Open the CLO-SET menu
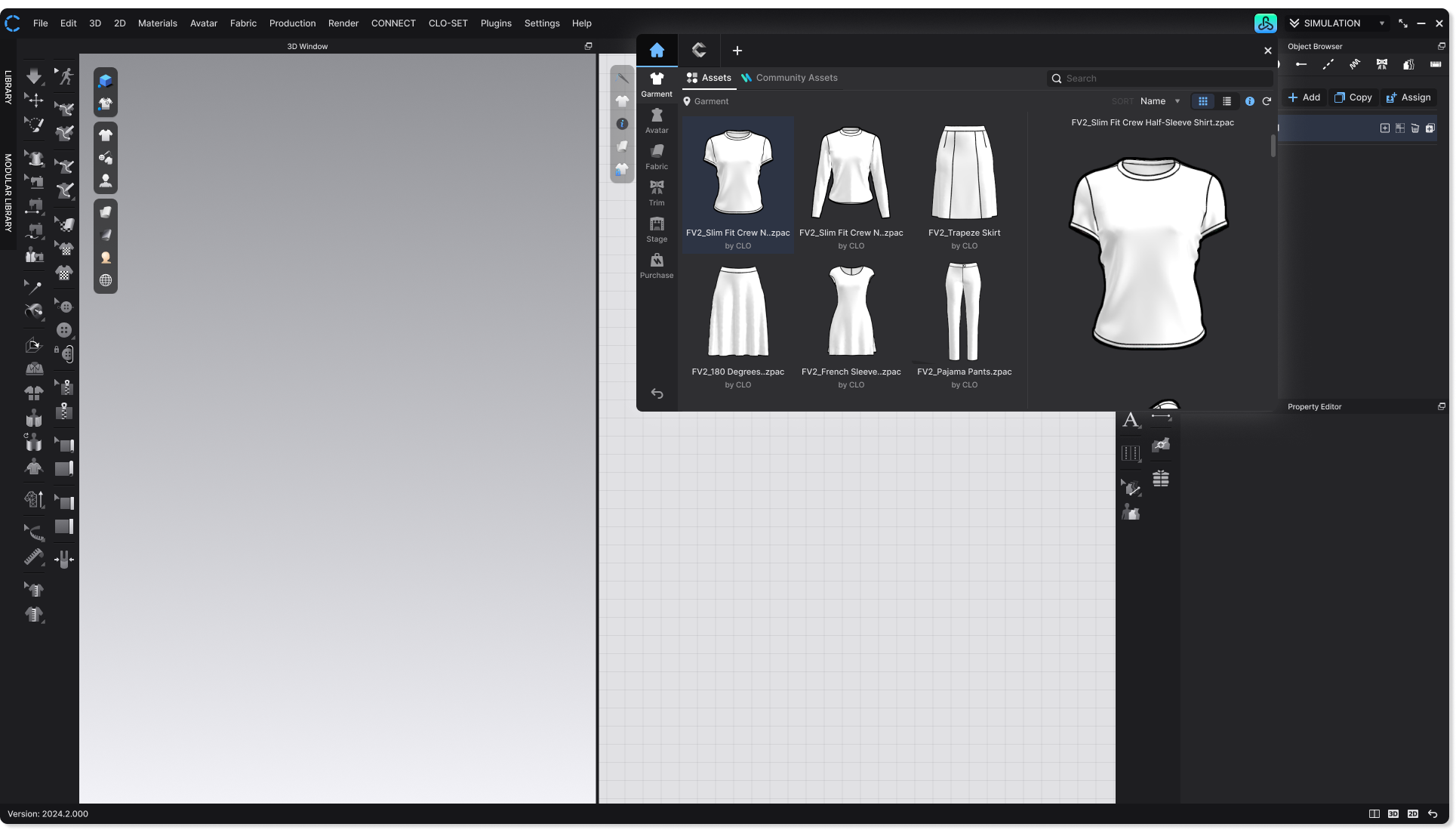This screenshot has width=1456, height=830. [x=448, y=23]
